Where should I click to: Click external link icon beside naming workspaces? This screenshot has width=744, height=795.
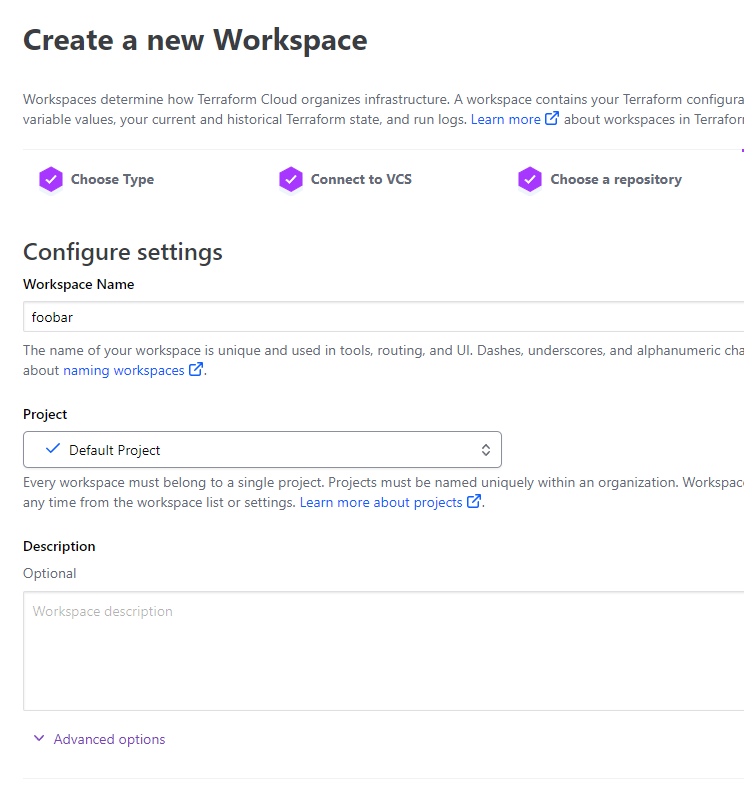coord(196,370)
